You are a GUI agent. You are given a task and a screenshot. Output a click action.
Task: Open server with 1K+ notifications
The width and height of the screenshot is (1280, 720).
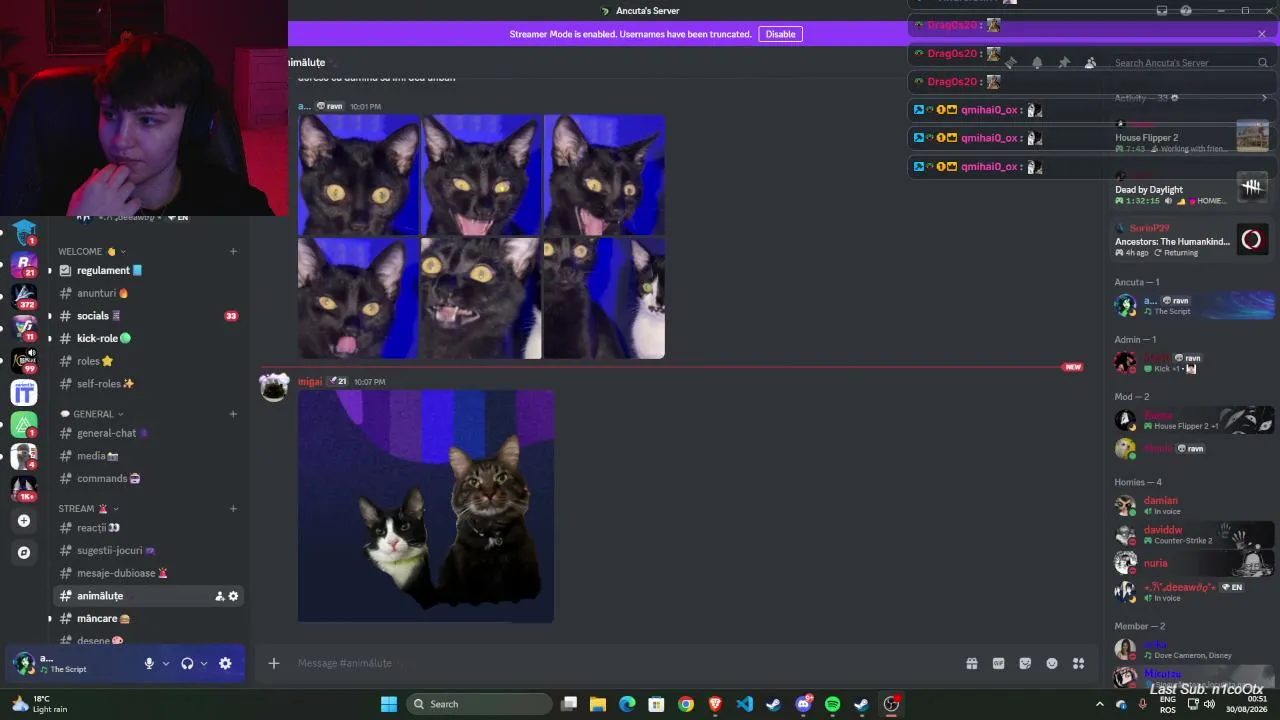(x=24, y=489)
